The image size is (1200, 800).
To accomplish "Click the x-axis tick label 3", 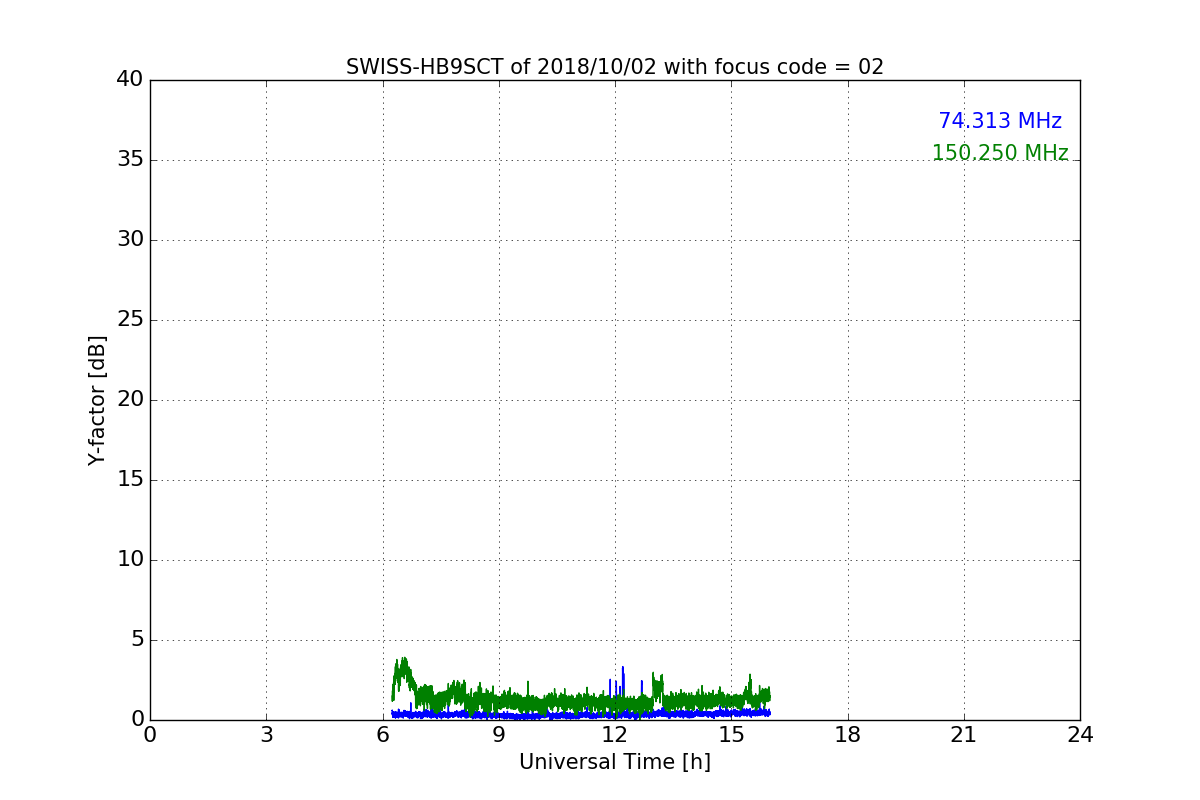I will [266, 735].
